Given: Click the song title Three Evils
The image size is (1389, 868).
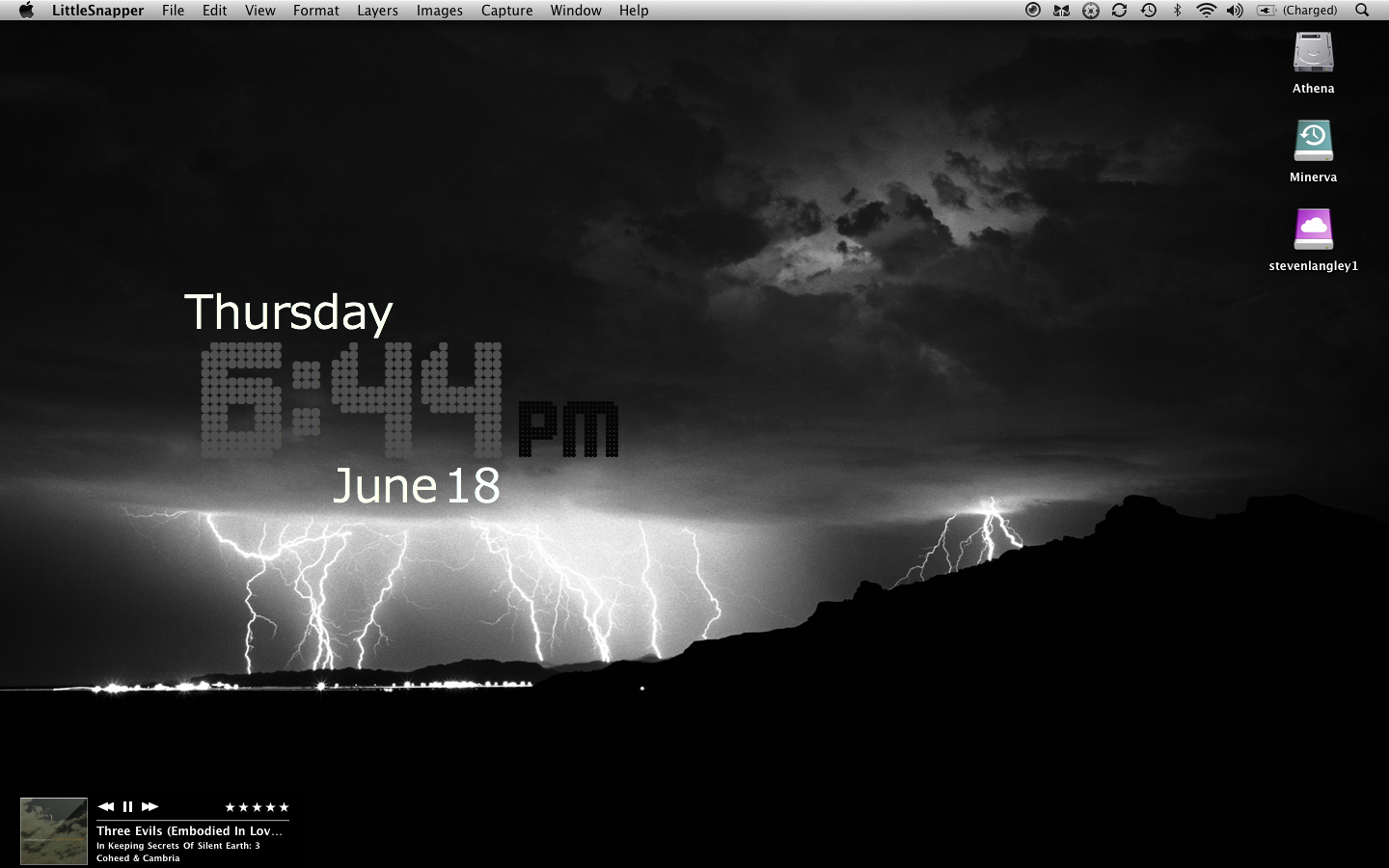Looking at the screenshot, I should [189, 830].
